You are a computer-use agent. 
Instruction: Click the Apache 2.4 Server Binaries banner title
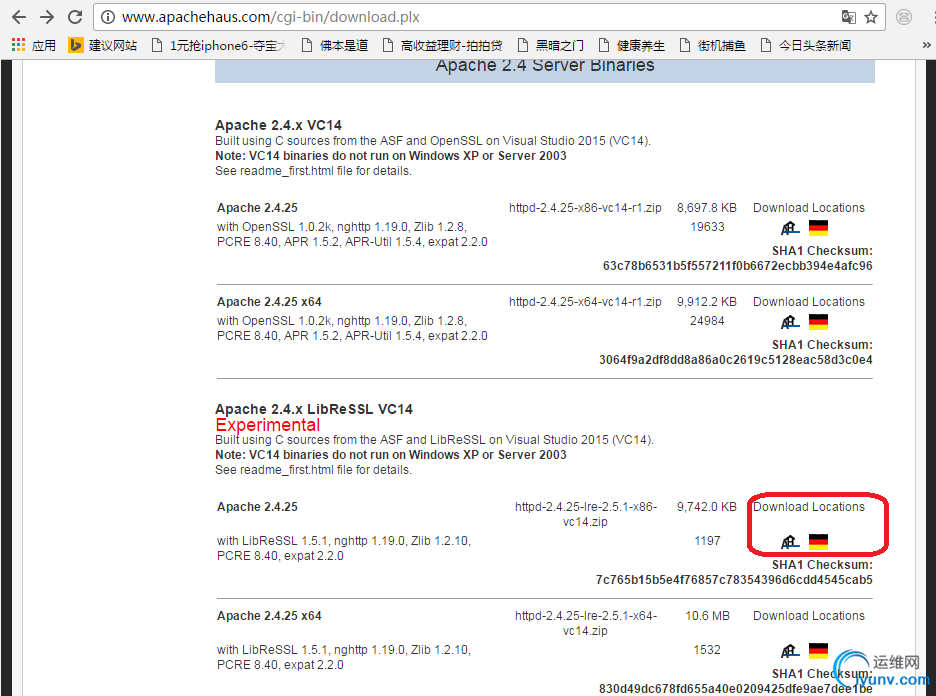544,66
